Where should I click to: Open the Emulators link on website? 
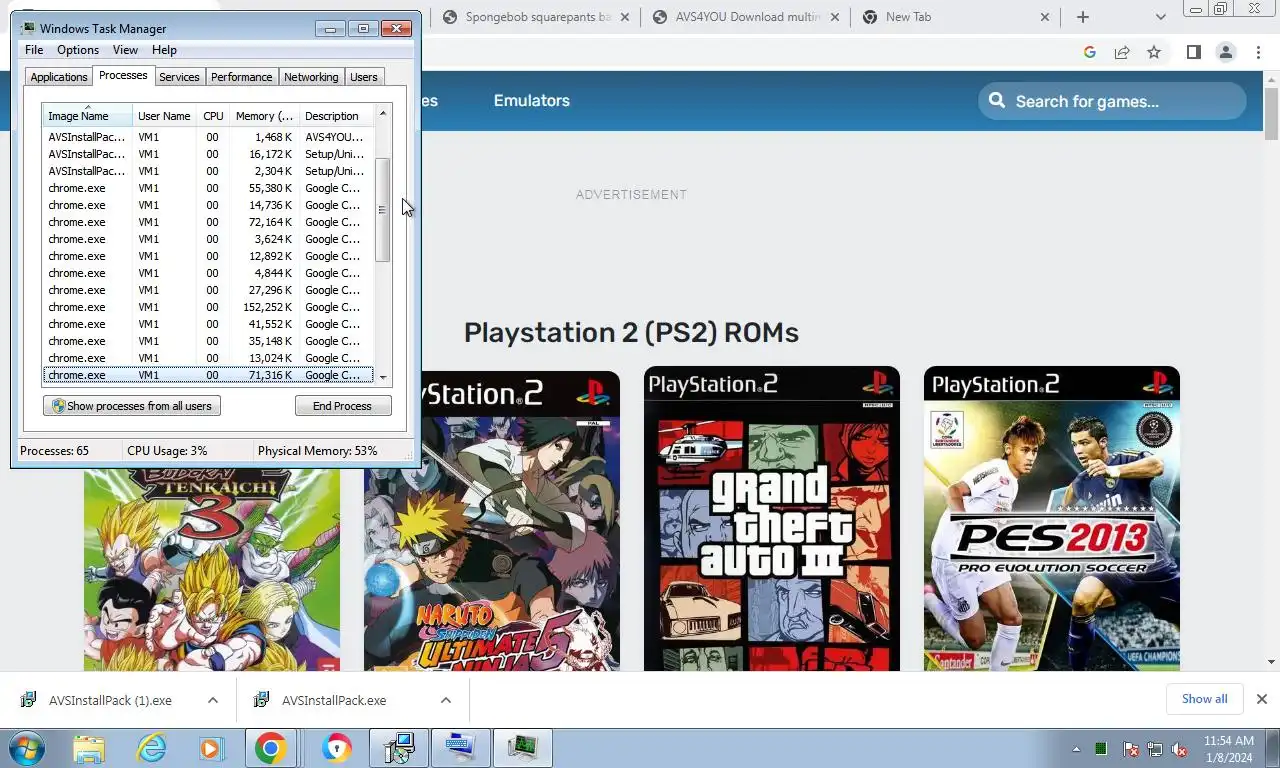[531, 100]
